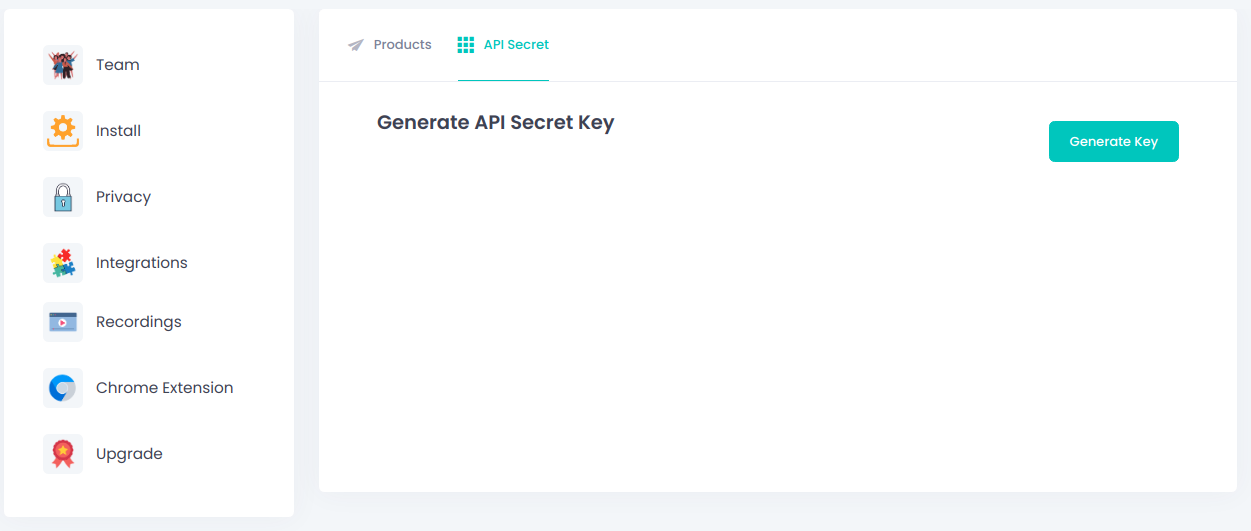Click the blue Chrome Extension icon
This screenshot has height=531, width=1251.
click(x=63, y=388)
